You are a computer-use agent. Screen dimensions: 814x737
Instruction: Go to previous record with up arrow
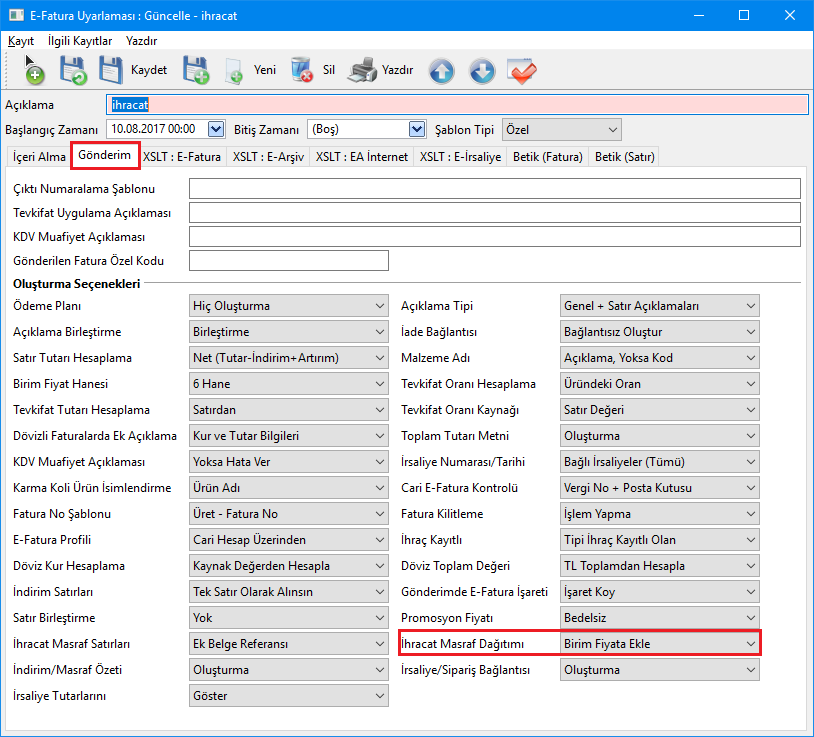coord(442,71)
